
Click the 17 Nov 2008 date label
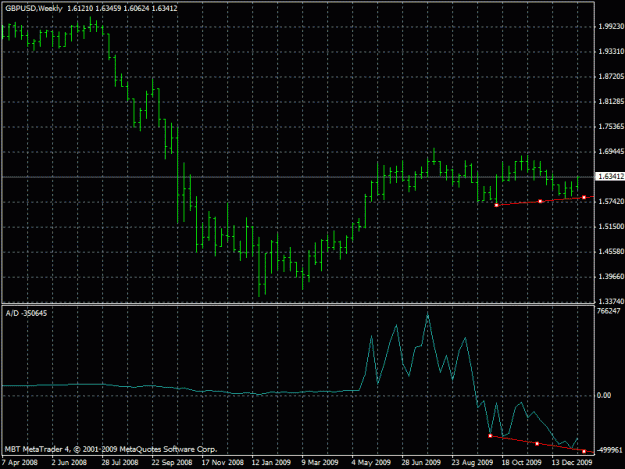point(222,462)
